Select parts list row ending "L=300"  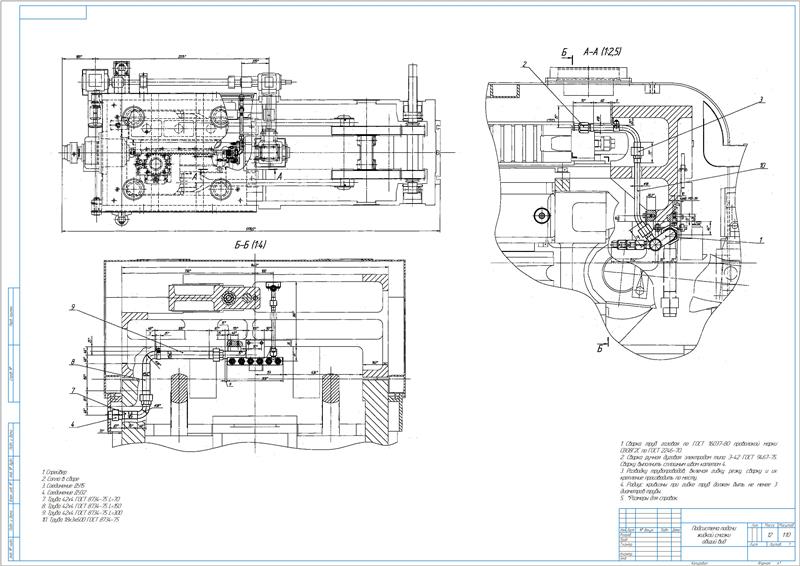tap(82, 512)
